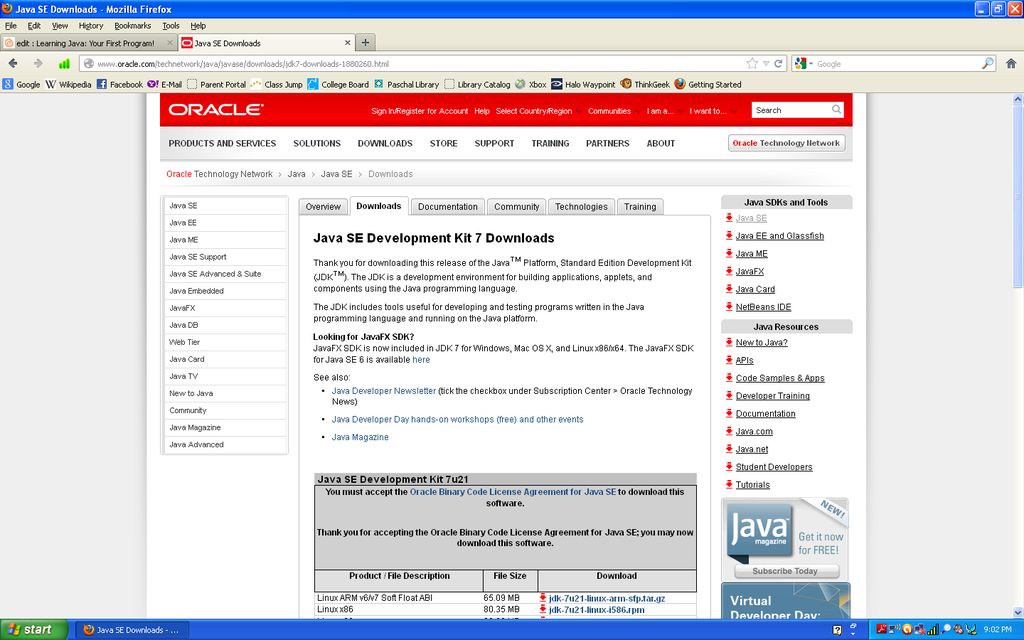The width and height of the screenshot is (1024, 640).
Task: Open the Tools menu
Action: 170,25
